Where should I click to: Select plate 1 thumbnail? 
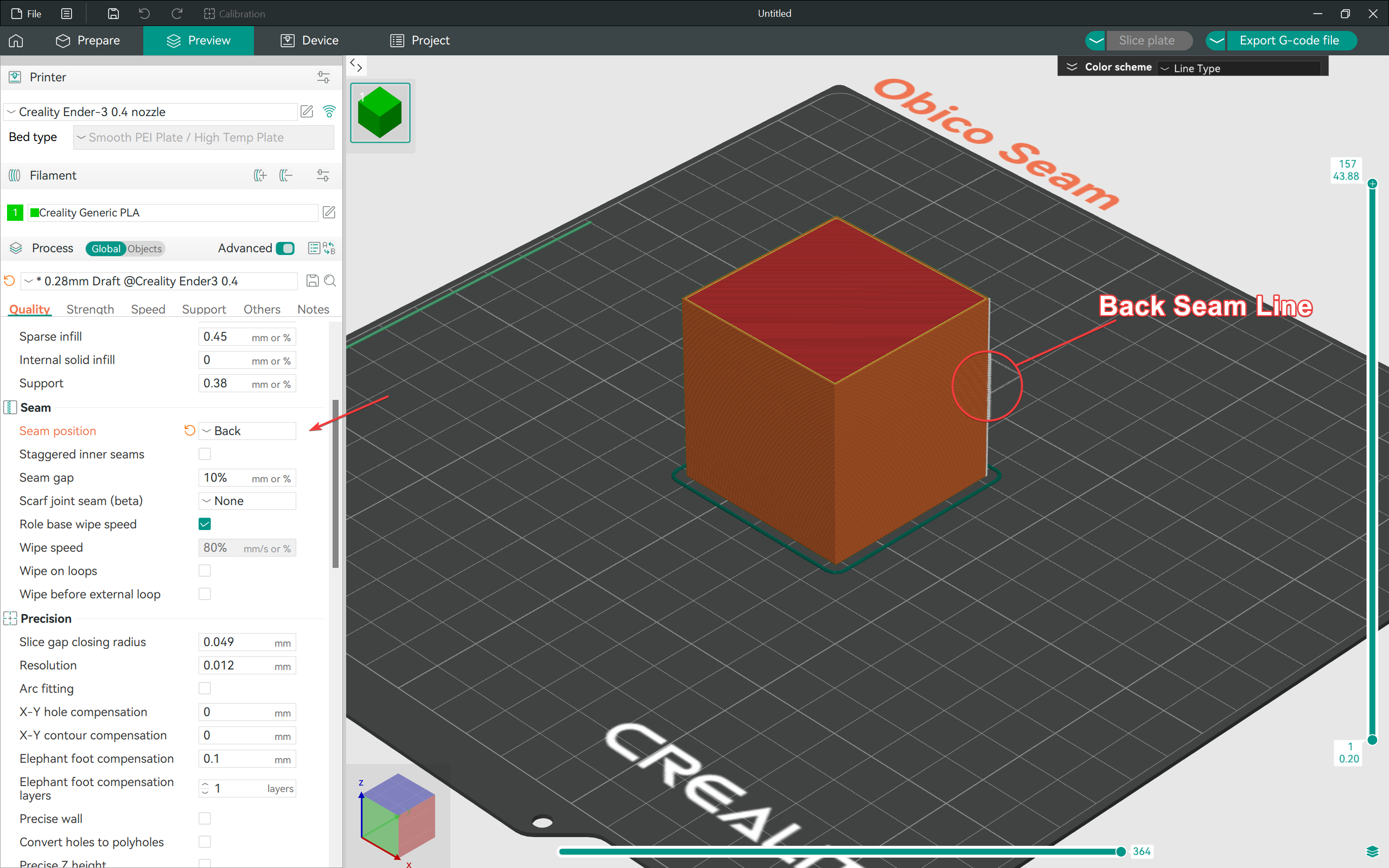click(380, 112)
